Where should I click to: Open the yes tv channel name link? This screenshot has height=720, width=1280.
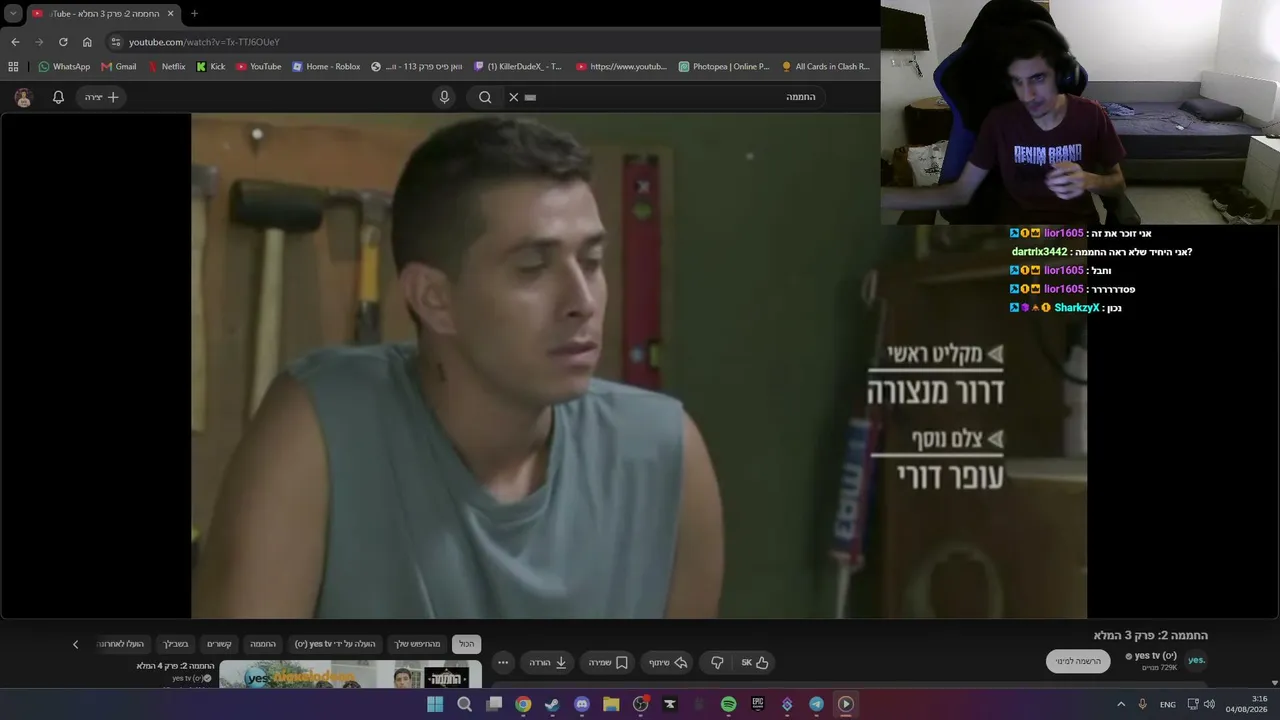click(x=1155, y=656)
